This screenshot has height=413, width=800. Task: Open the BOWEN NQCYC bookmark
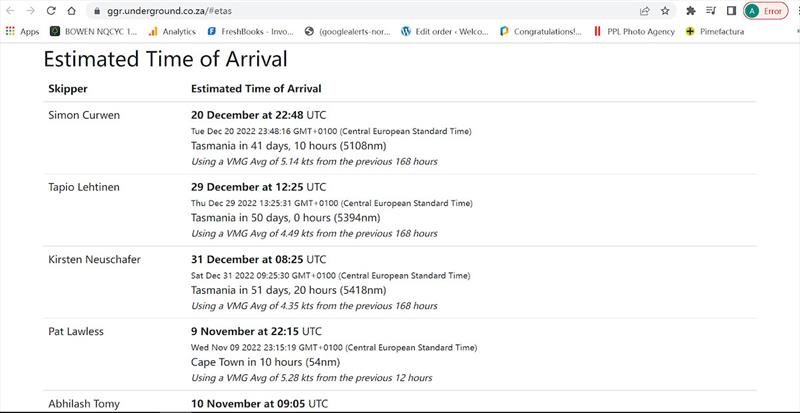pos(94,32)
